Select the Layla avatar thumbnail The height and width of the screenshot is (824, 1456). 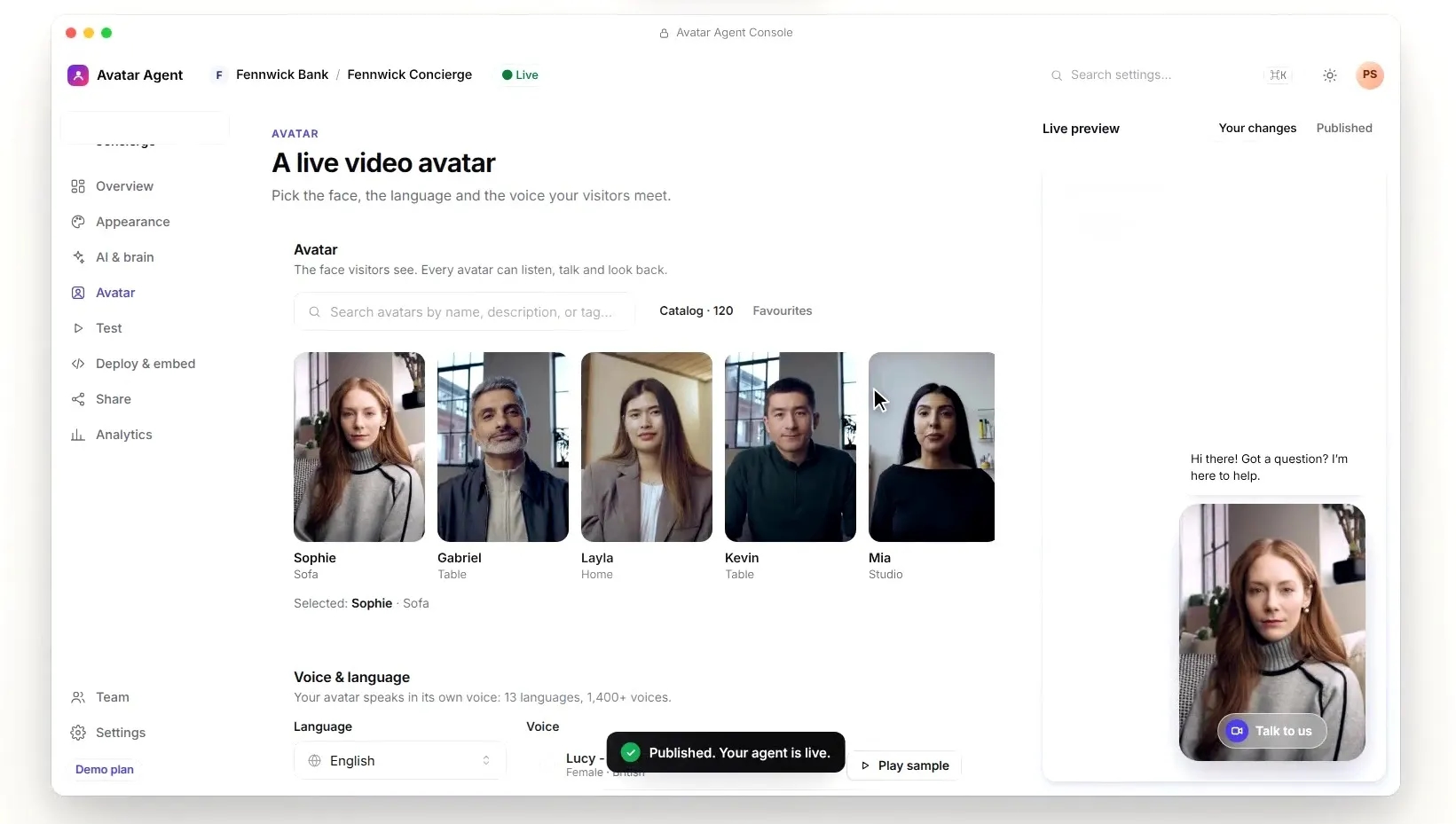coord(647,447)
